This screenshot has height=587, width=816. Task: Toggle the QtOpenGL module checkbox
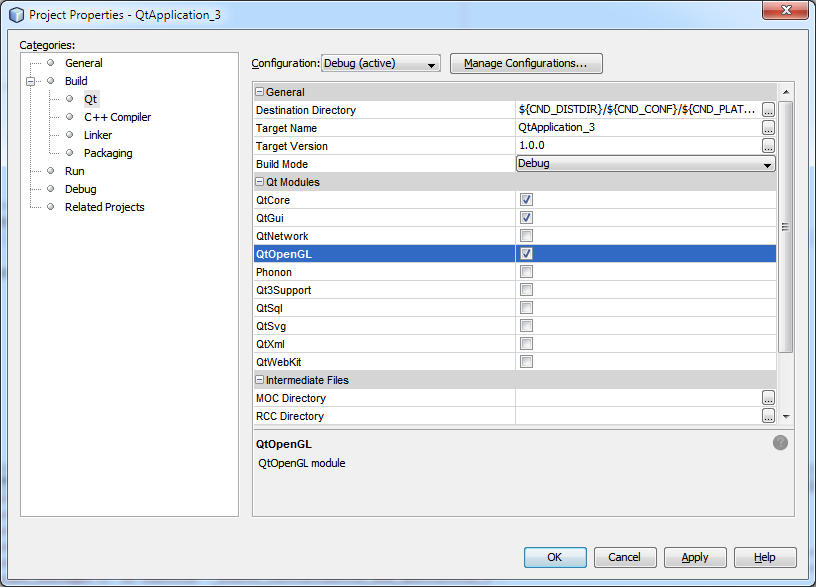pos(526,253)
